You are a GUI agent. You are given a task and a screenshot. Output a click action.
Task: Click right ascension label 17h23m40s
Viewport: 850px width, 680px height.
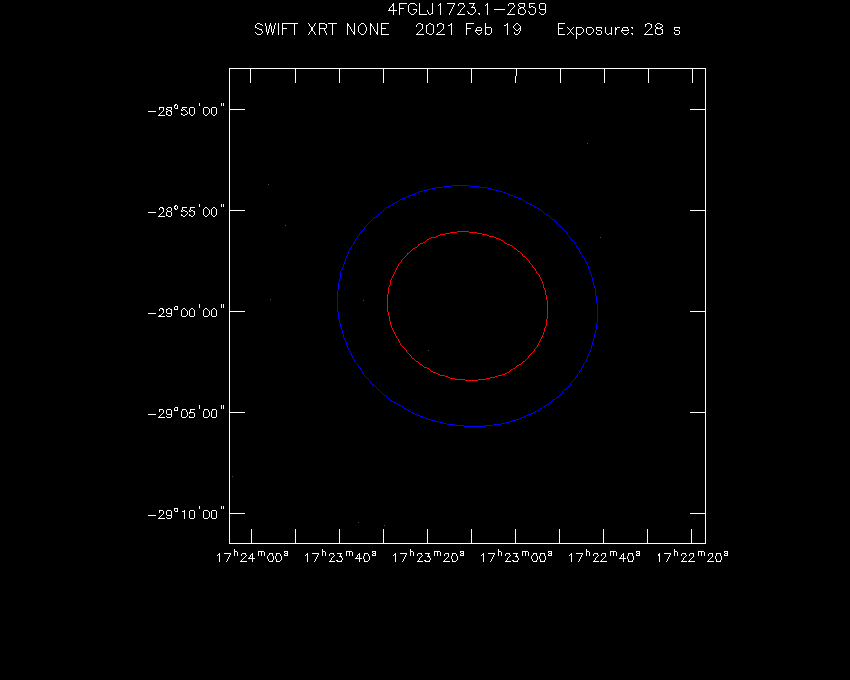tap(340, 557)
